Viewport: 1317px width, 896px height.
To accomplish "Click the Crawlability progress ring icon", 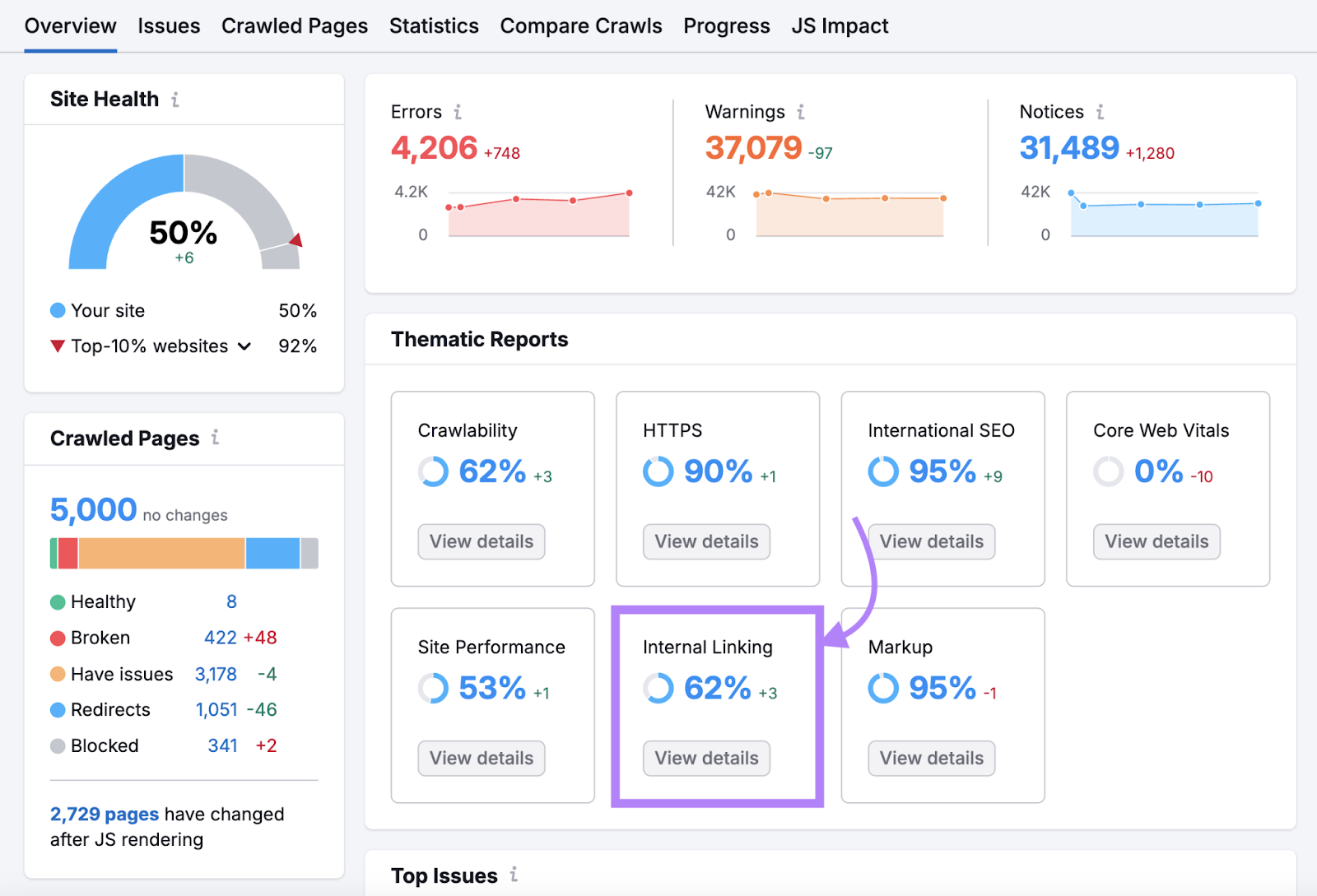I will 433,471.
